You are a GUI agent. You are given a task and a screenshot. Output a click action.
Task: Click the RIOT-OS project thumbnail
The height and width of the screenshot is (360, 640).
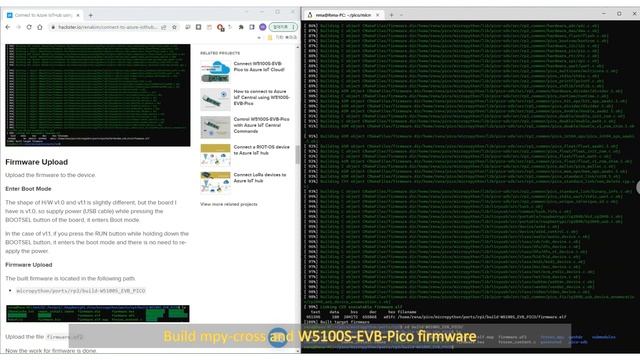pyautogui.click(x=215, y=155)
